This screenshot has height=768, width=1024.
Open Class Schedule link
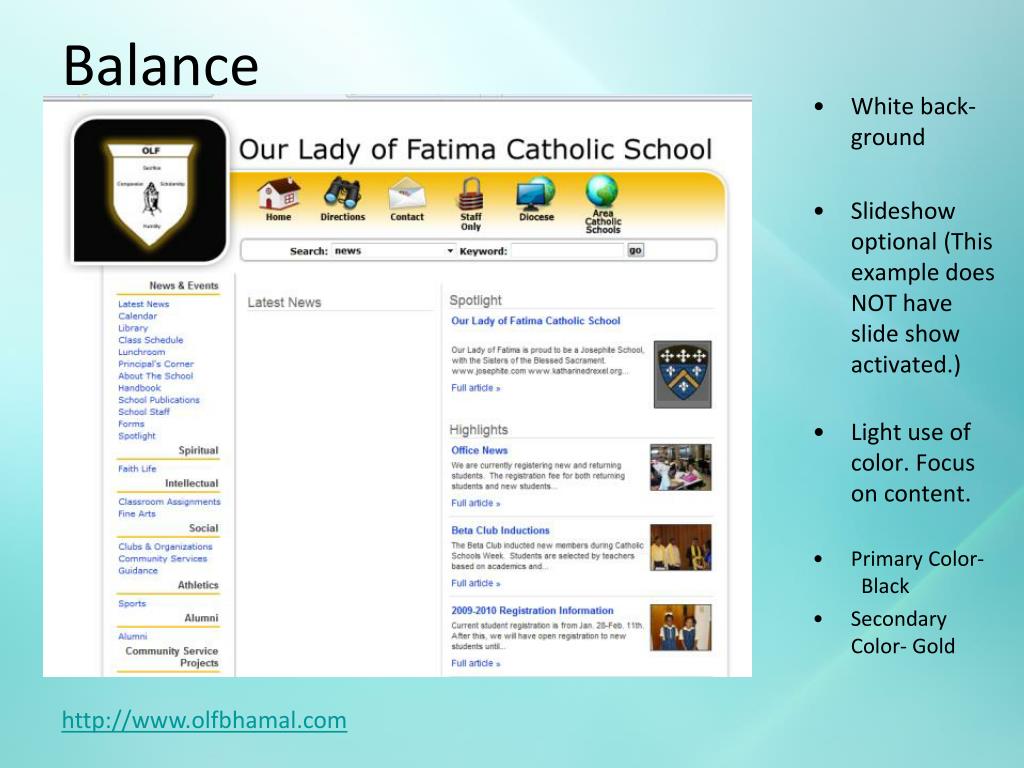click(x=151, y=340)
